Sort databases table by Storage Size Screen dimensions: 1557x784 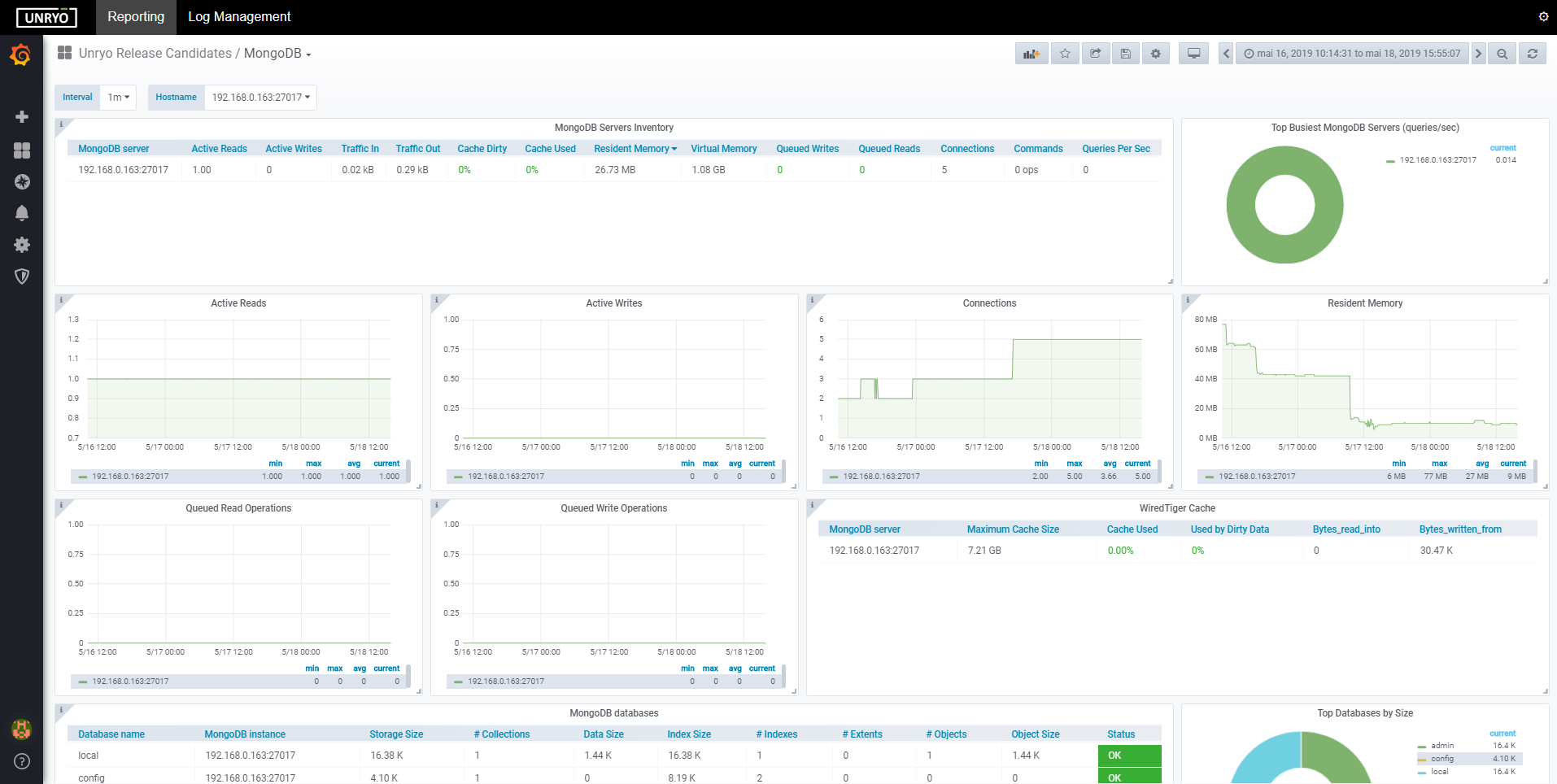[396, 734]
